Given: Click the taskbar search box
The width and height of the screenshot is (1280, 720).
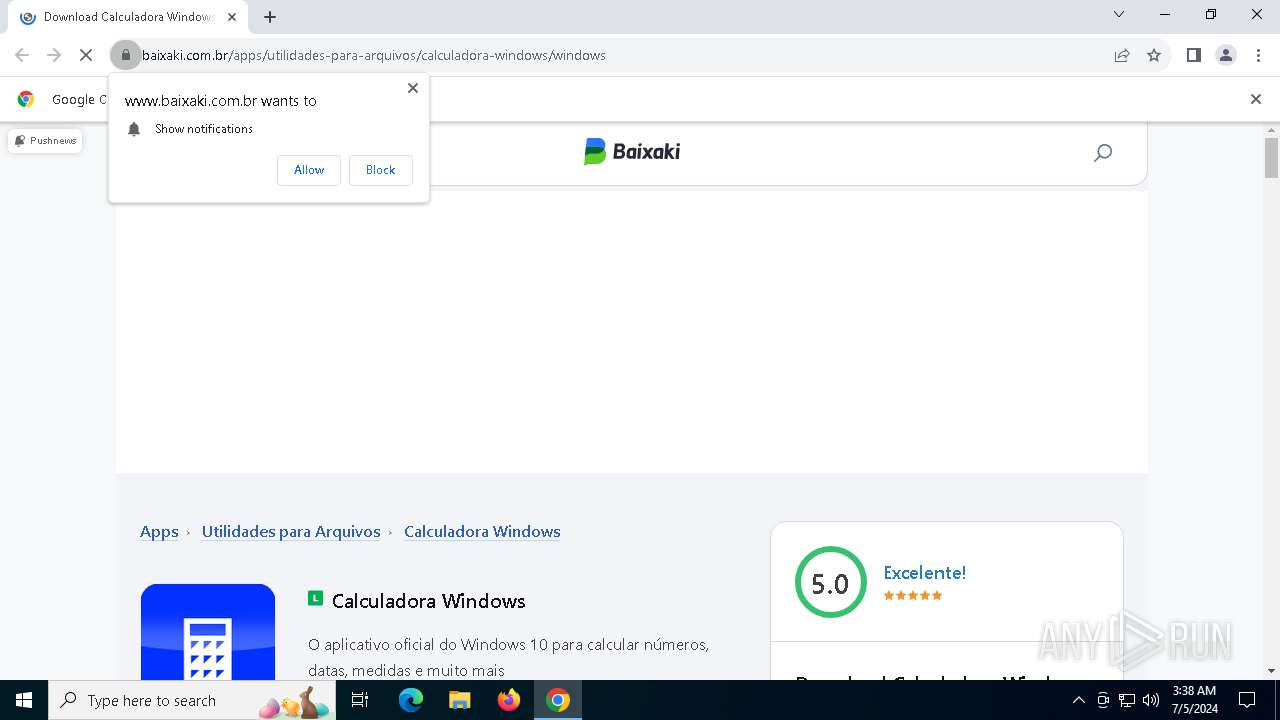Looking at the screenshot, I should click(x=193, y=700).
